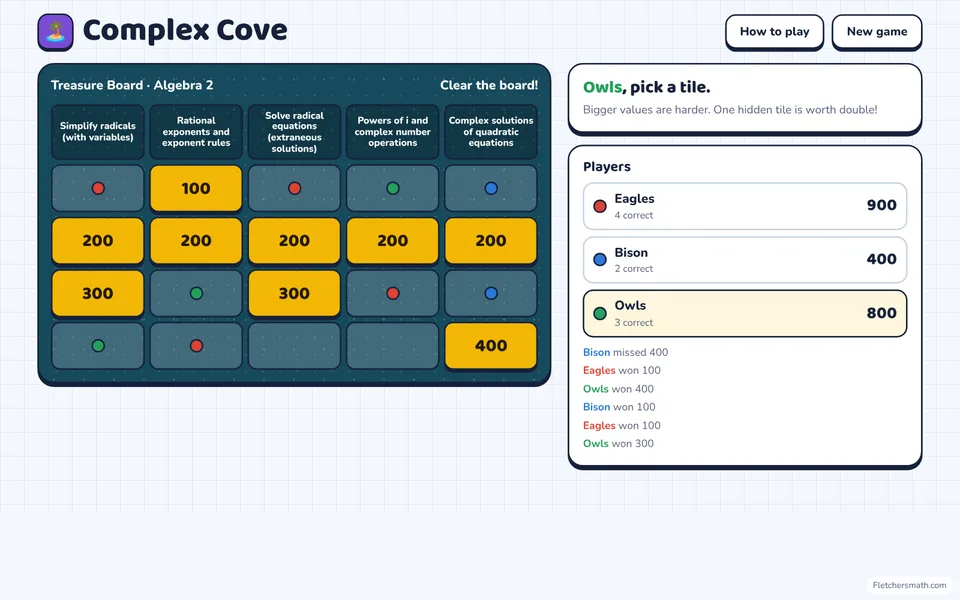This screenshot has width=960, height=600.
Task: Select the highlighted Owls player card
Action: click(x=744, y=313)
